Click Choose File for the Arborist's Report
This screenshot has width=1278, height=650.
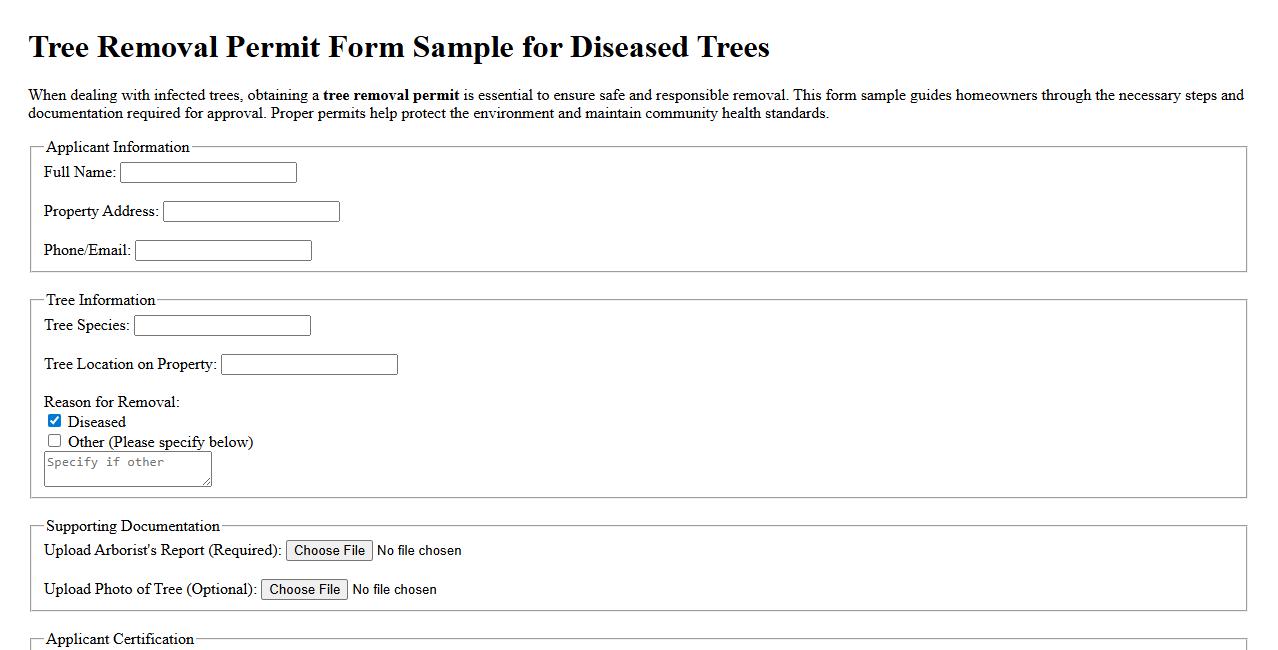pos(329,549)
